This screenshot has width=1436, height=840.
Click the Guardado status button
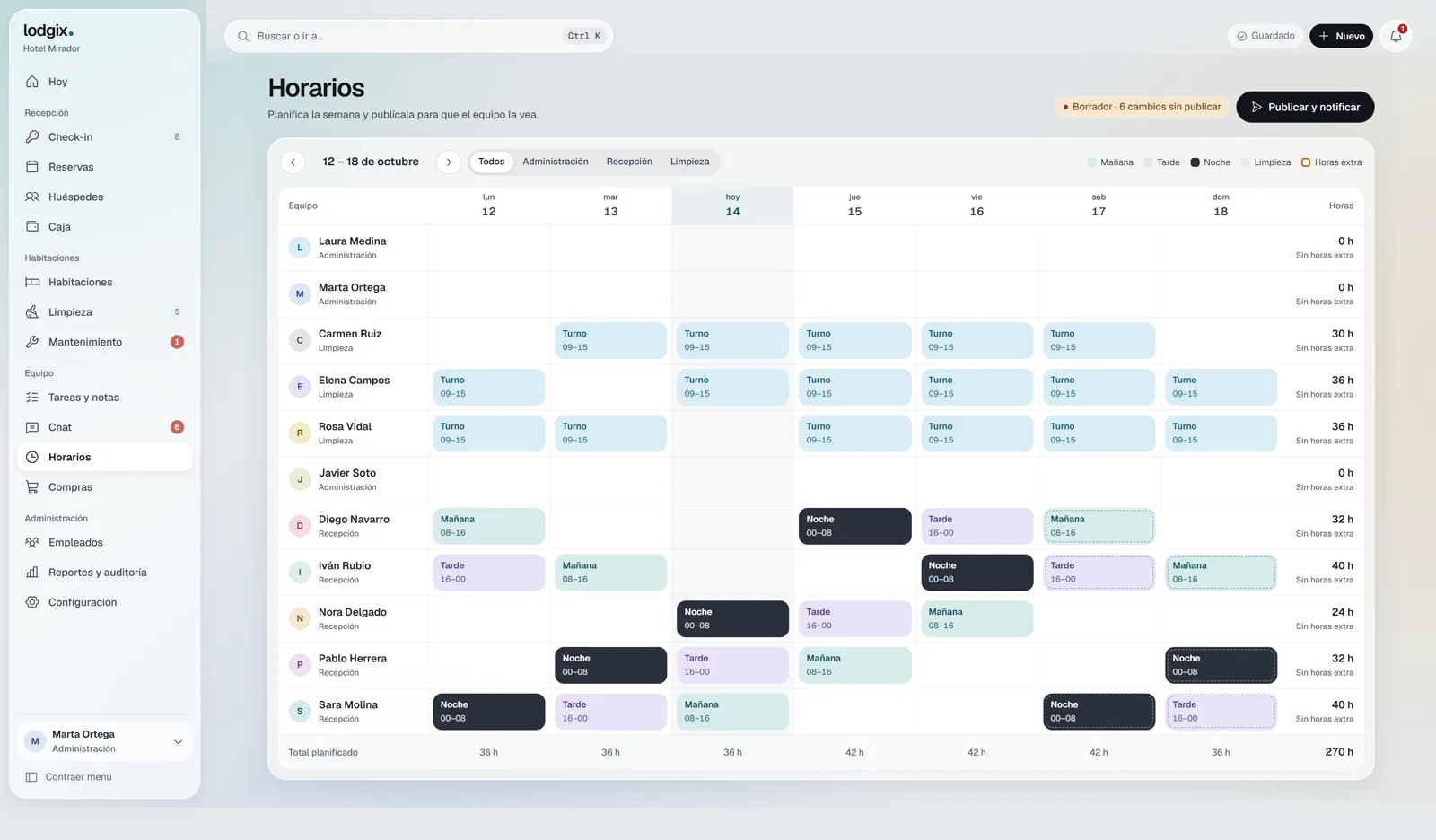pos(1265,36)
